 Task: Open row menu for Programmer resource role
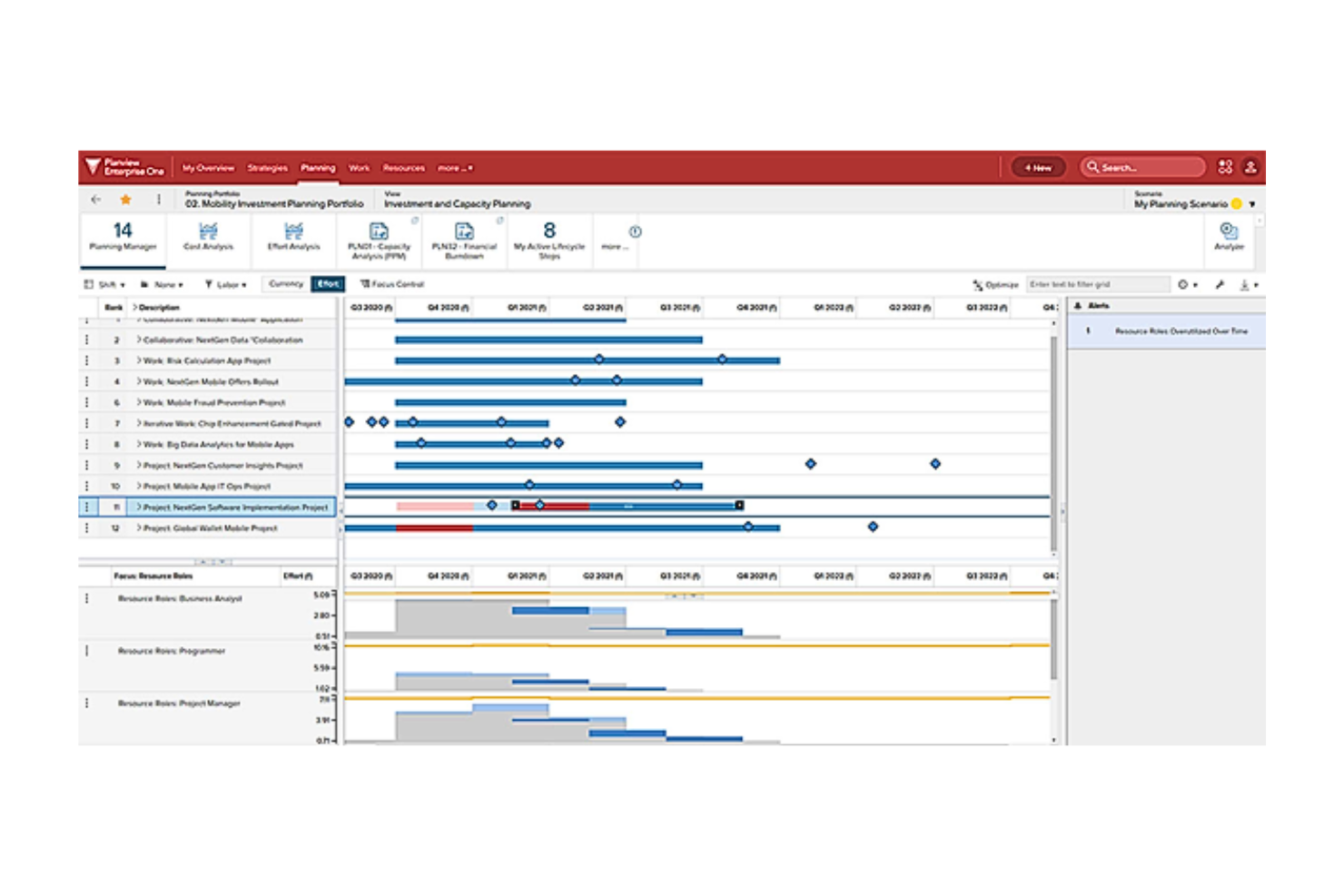pos(87,651)
